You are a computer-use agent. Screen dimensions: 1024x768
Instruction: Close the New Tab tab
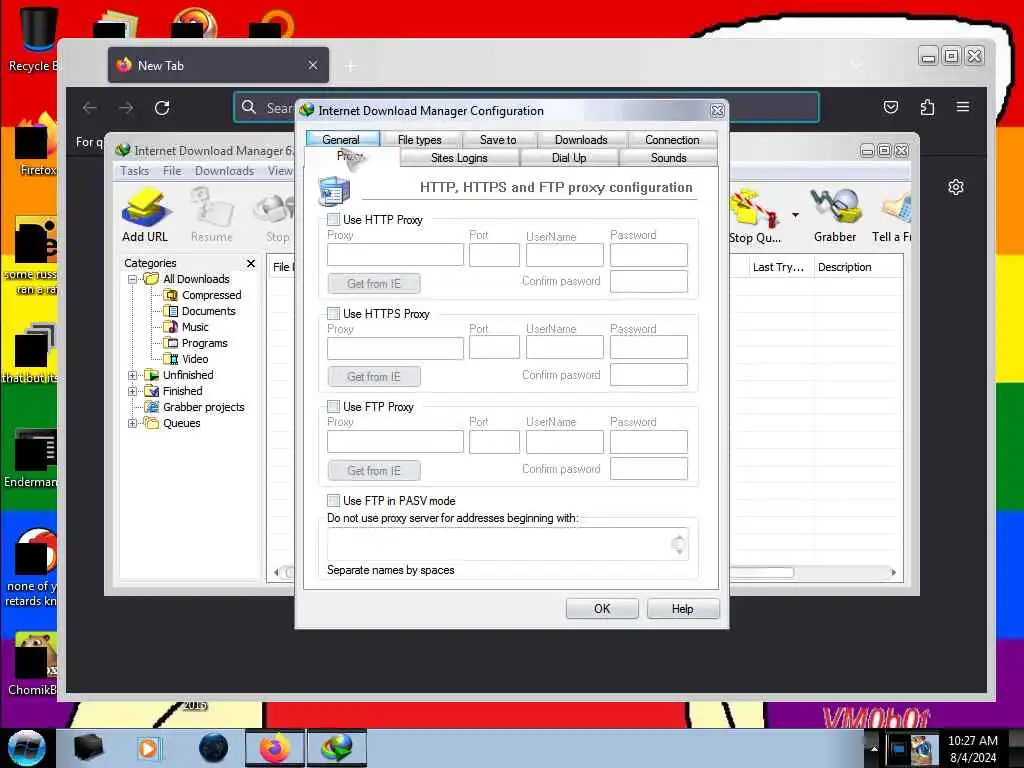pyautogui.click(x=313, y=65)
